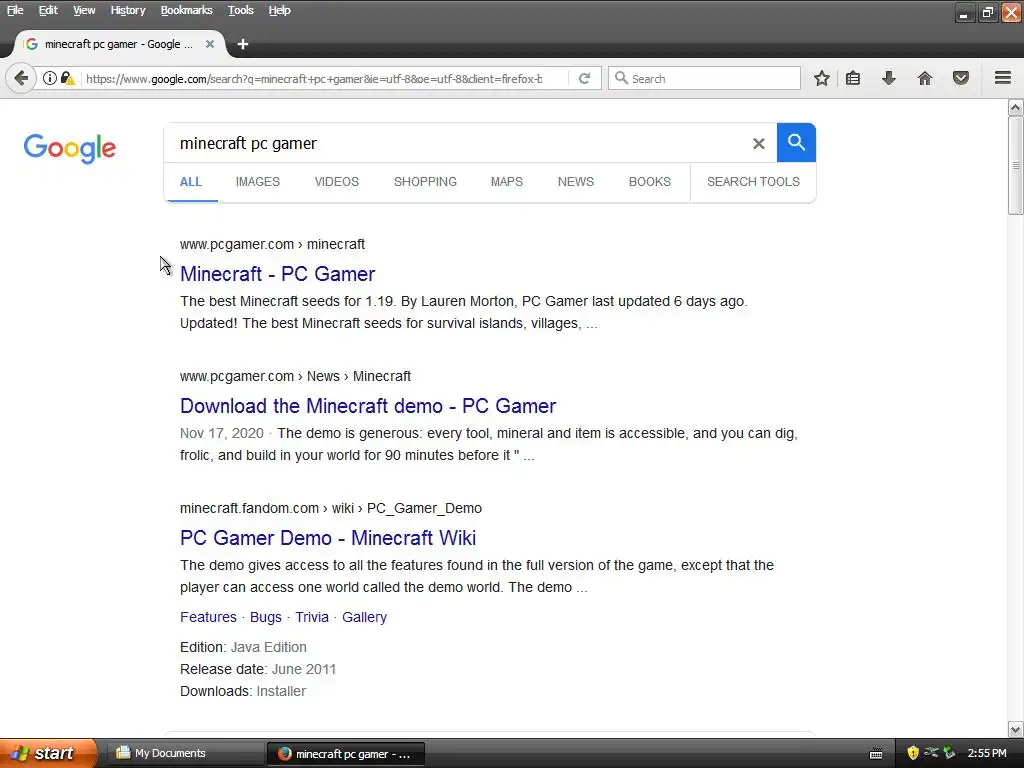Viewport: 1024px width, 768px height.
Task: Click the Google search query field
Action: pyautogui.click(x=457, y=143)
